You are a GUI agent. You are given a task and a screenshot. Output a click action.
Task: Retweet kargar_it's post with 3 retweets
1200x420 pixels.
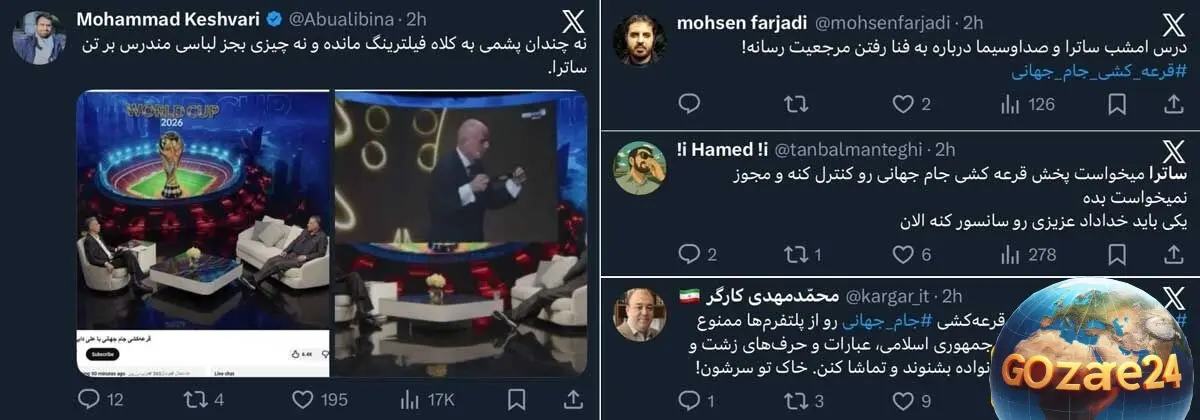[803, 403]
